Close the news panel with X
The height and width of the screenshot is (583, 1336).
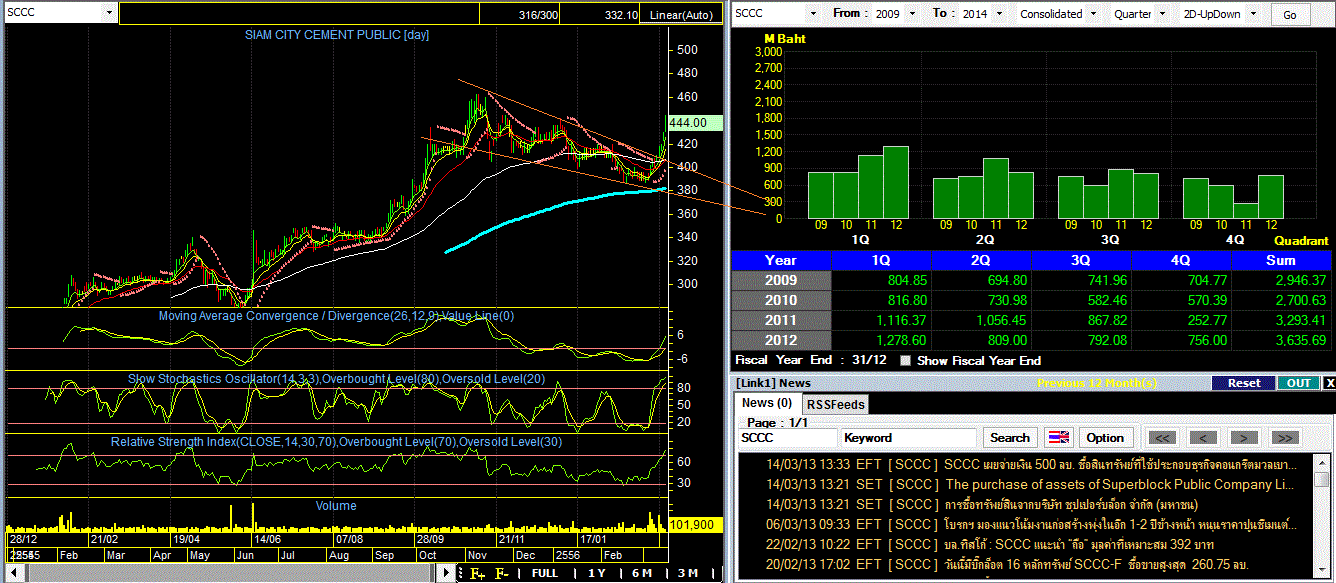tap(1329, 383)
